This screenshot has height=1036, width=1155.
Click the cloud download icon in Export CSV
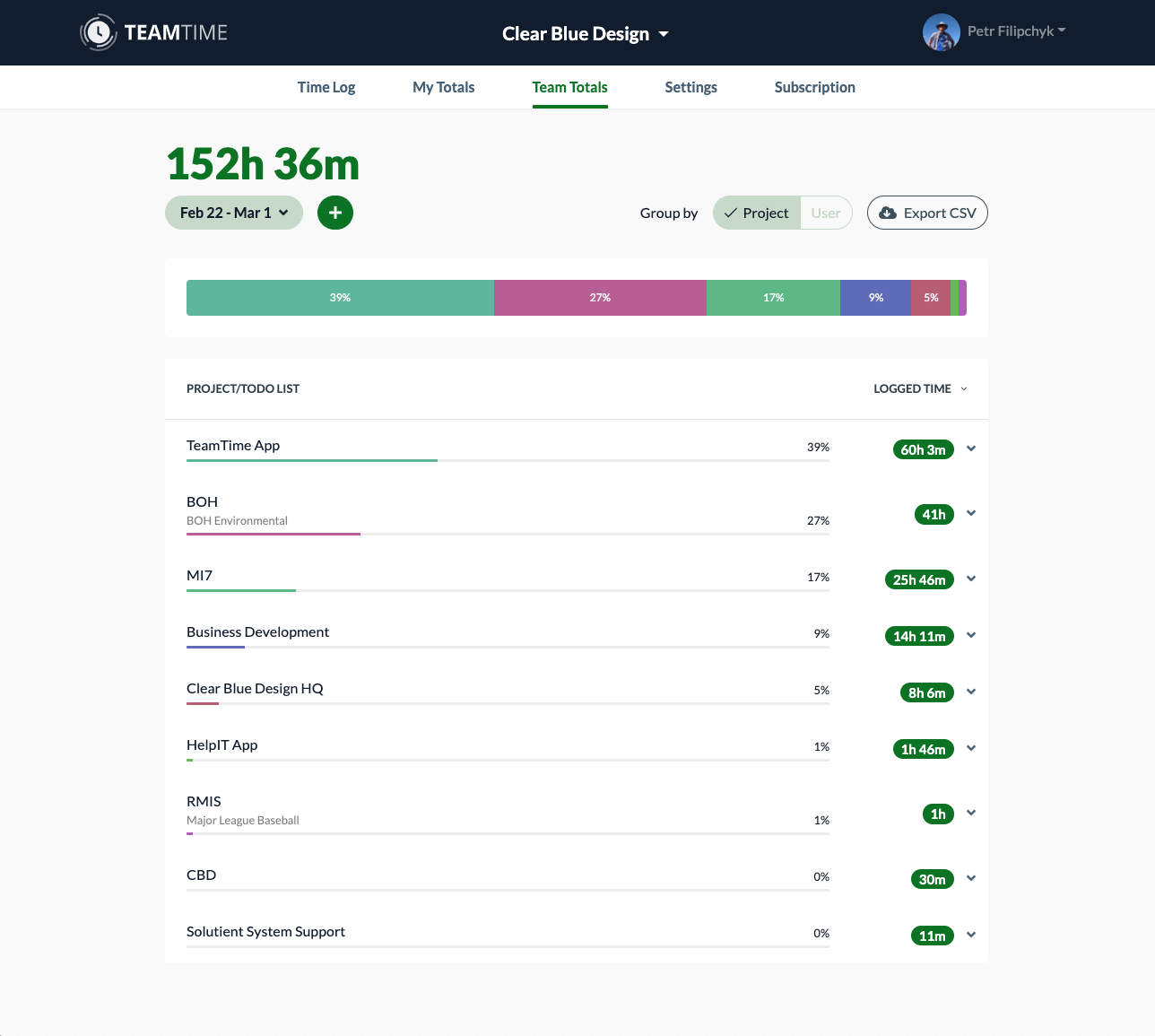(x=888, y=213)
